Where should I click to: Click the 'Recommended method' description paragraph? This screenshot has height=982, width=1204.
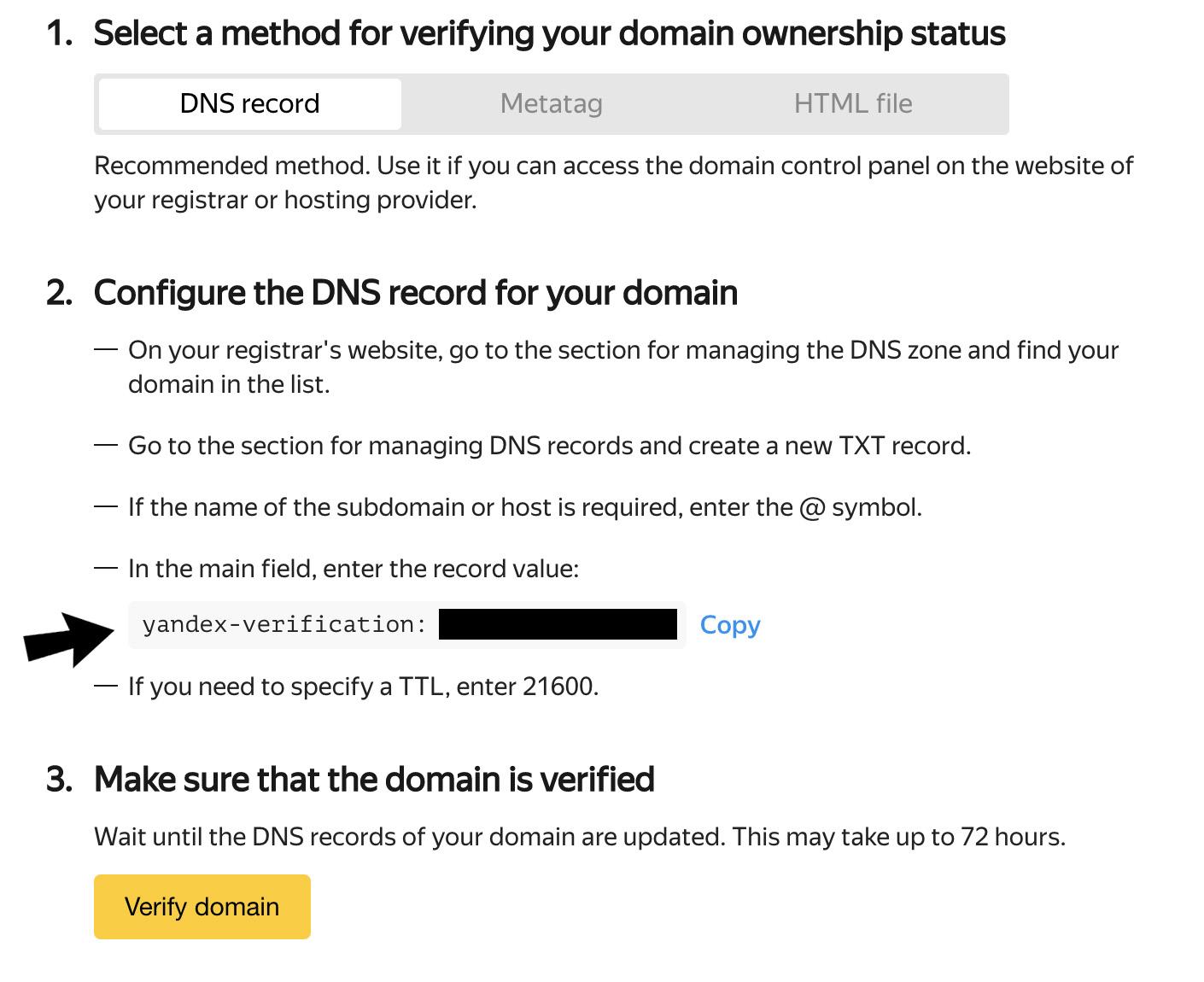click(x=613, y=183)
